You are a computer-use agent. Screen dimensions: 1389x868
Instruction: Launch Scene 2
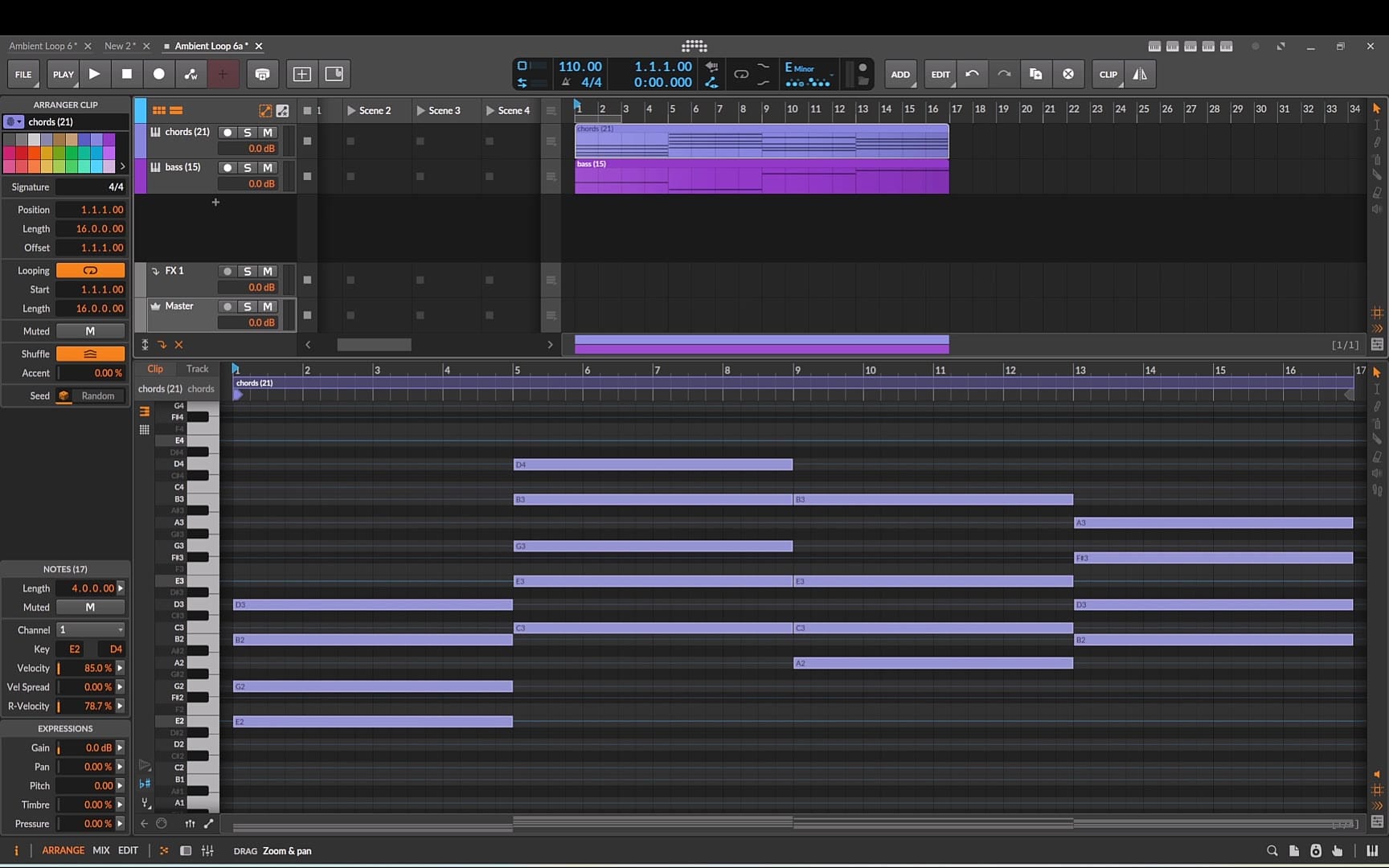[351, 110]
